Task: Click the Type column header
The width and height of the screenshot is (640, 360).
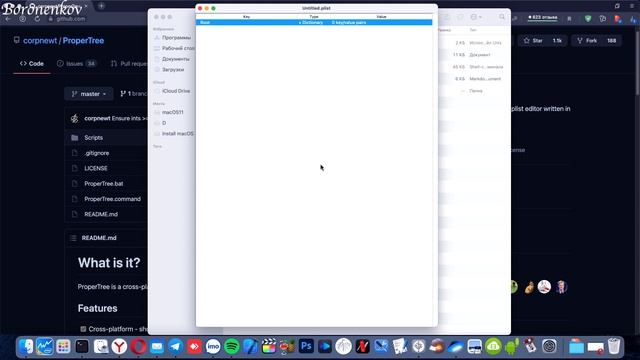Action: [x=313, y=17]
